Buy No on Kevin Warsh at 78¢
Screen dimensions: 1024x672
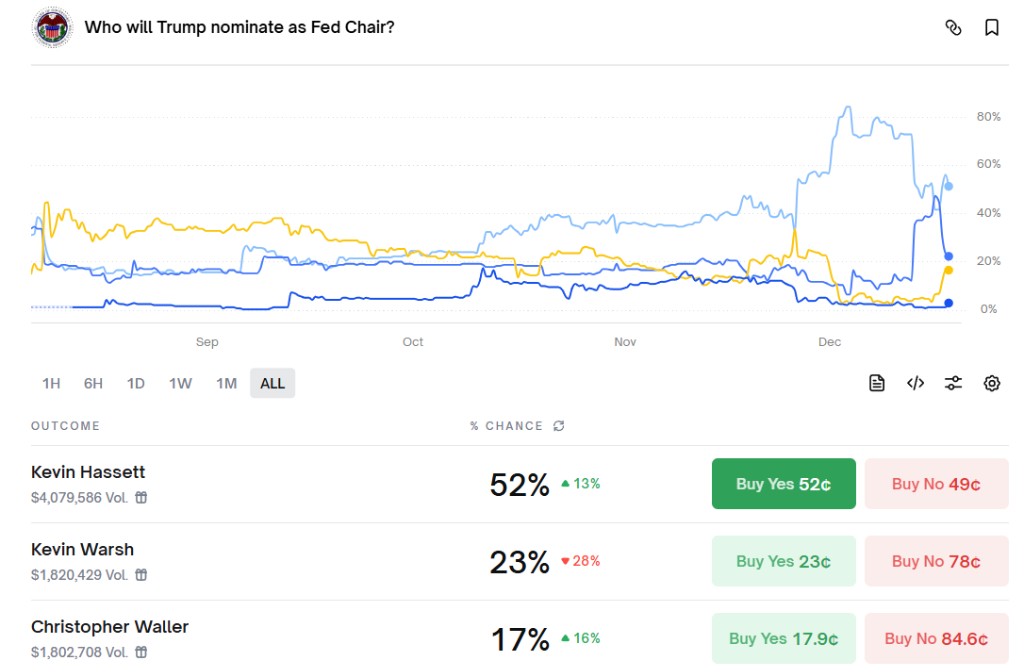click(936, 562)
